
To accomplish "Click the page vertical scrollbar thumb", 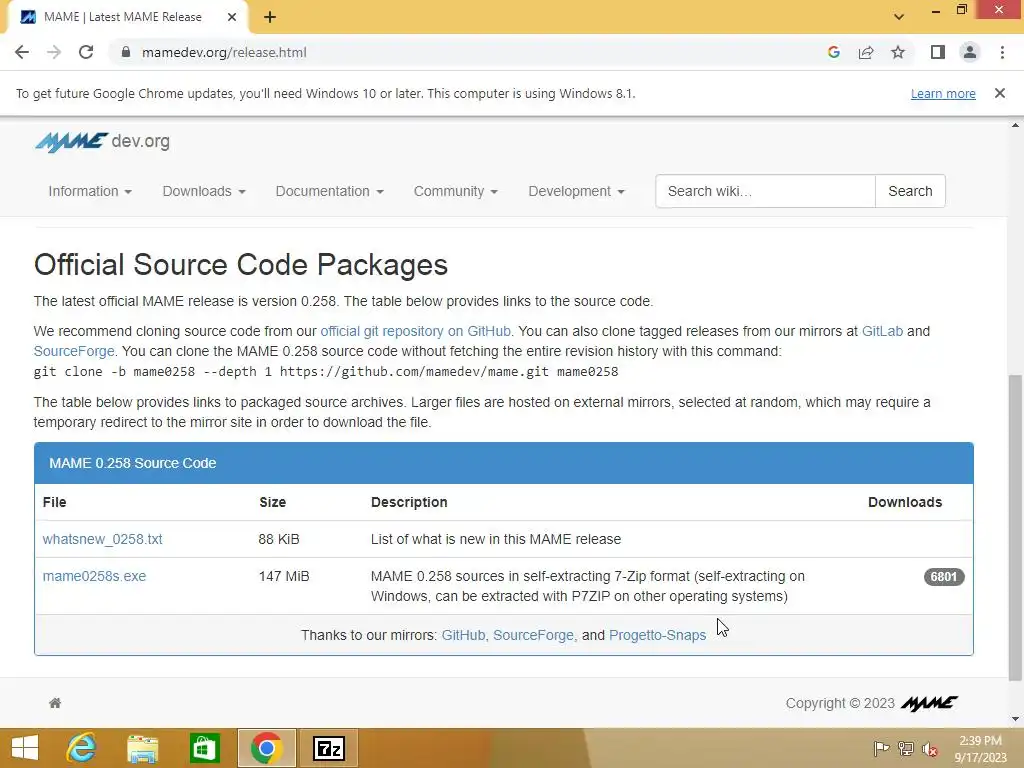I will [1016, 528].
